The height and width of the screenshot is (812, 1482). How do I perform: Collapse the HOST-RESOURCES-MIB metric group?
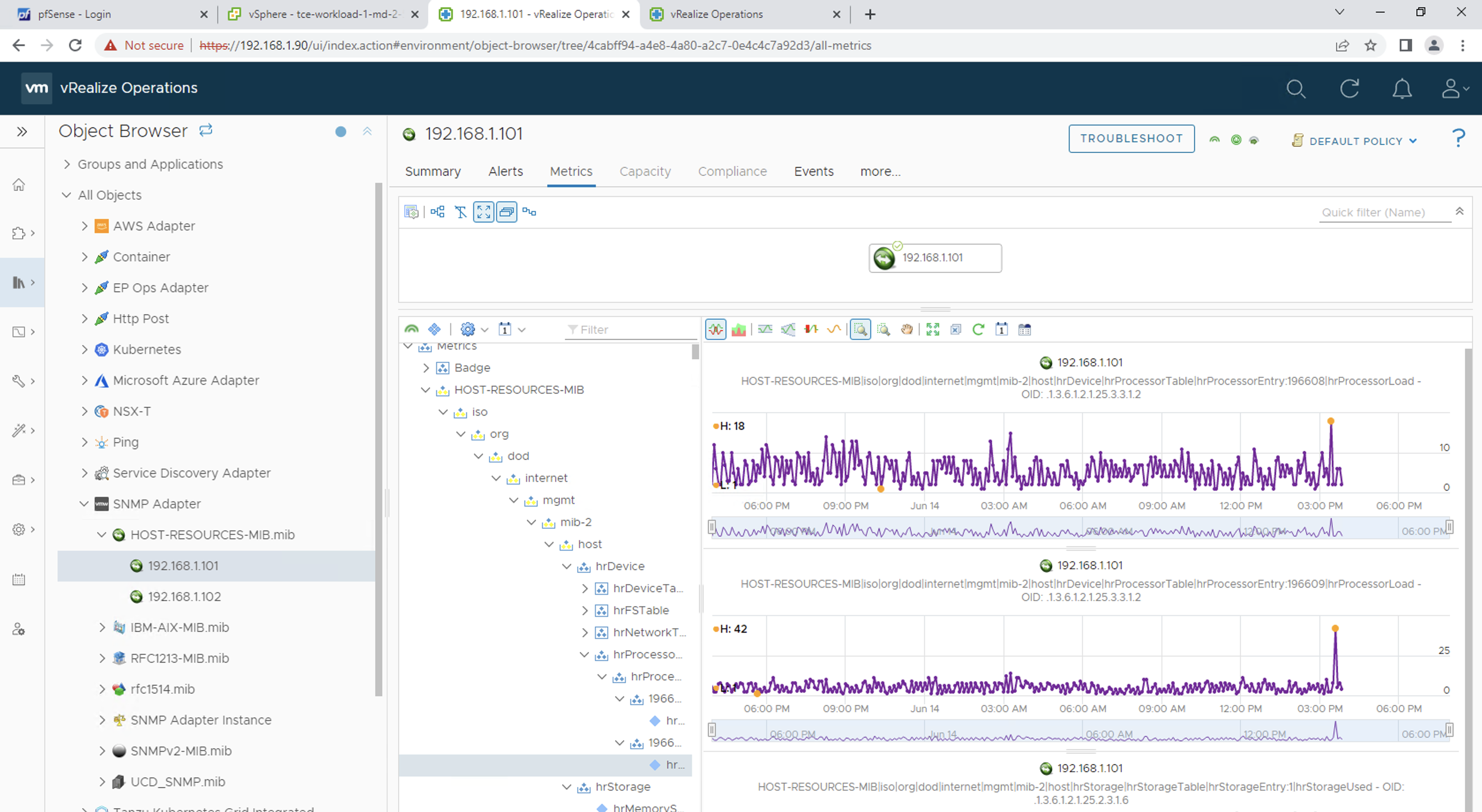[x=426, y=390]
